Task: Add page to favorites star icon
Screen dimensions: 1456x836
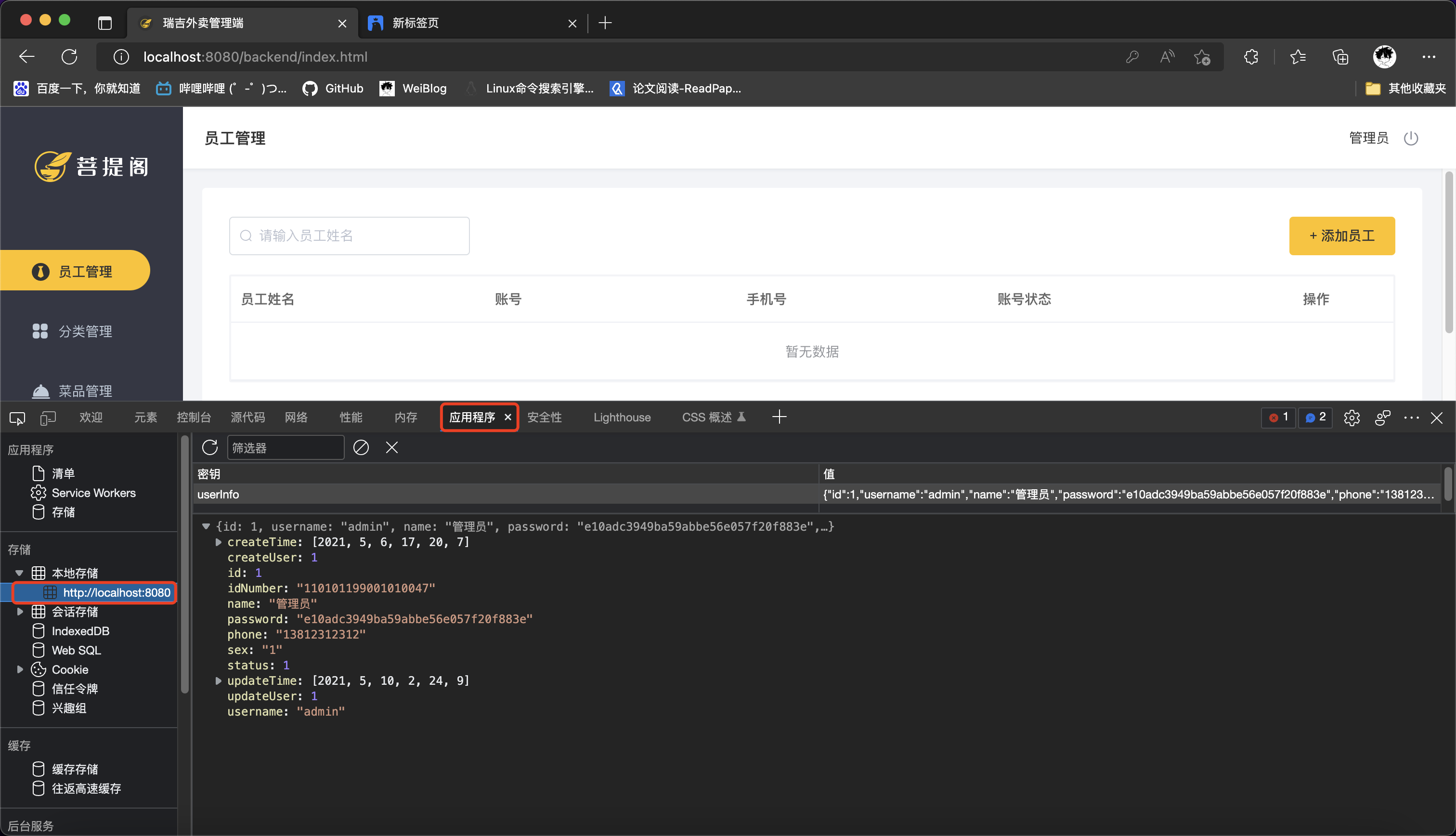Action: [1202, 57]
